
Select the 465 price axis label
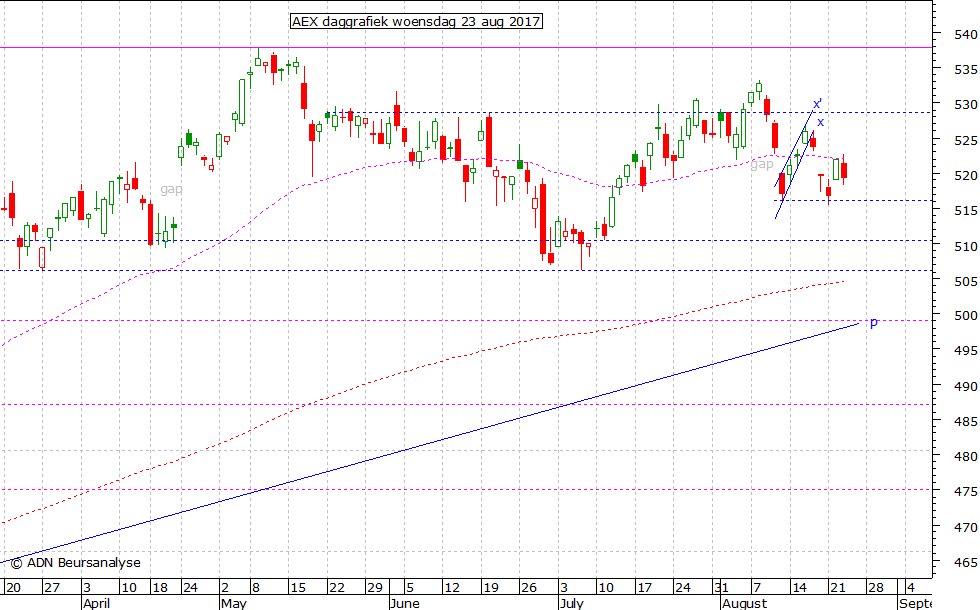coord(966,562)
